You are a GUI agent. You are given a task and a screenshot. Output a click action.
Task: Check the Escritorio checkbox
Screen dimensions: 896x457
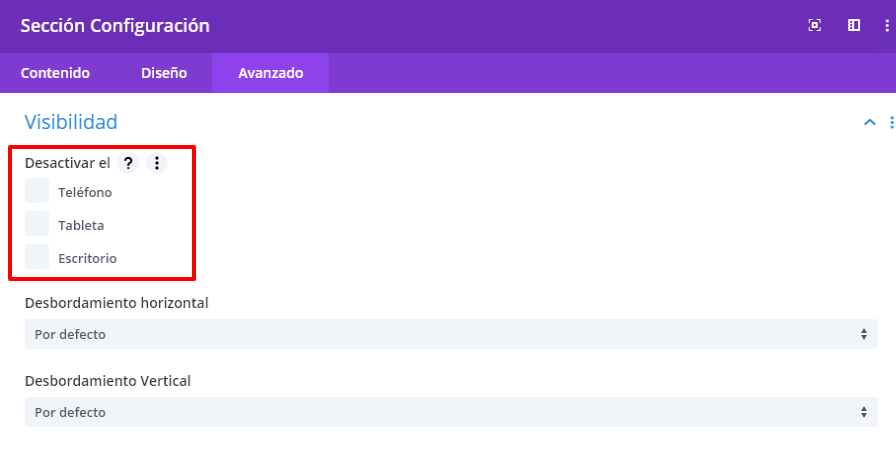click(37, 256)
